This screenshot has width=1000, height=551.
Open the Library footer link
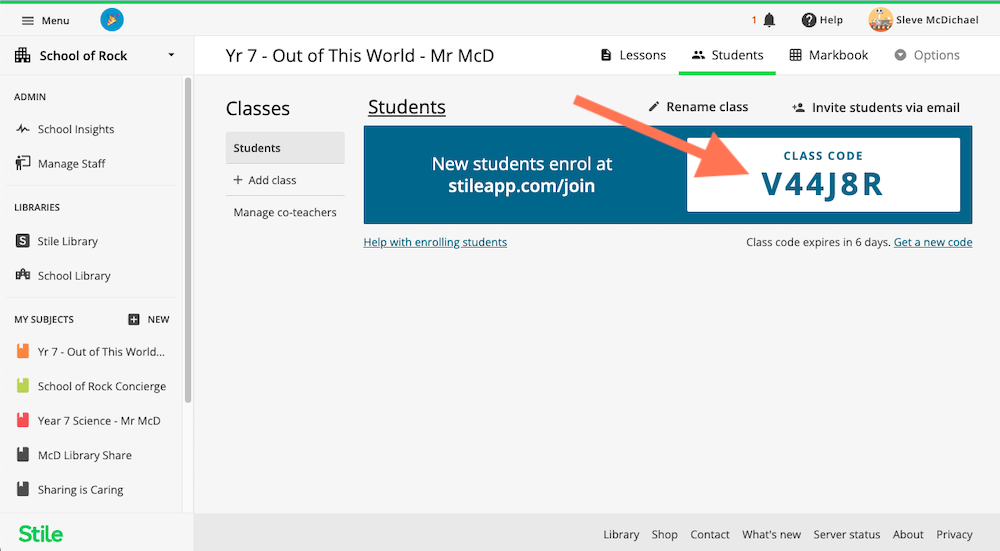621,534
